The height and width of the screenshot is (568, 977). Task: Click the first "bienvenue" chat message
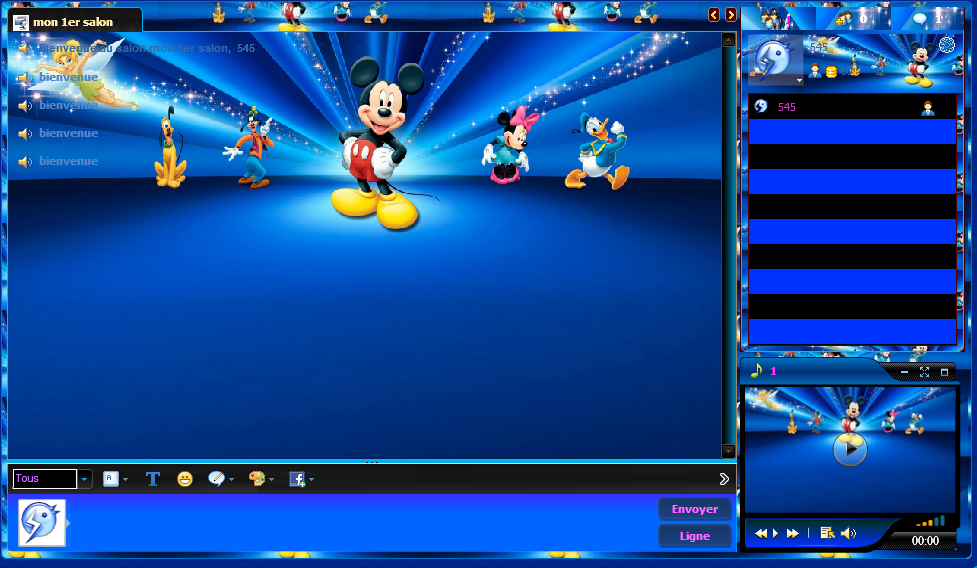point(69,77)
